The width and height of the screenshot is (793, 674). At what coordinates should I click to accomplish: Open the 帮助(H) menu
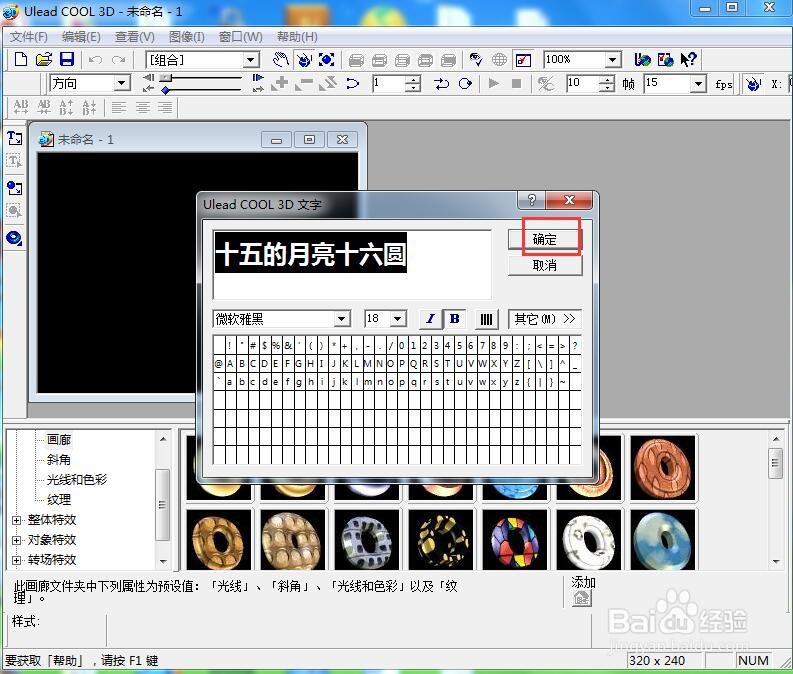tap(297, 37)
